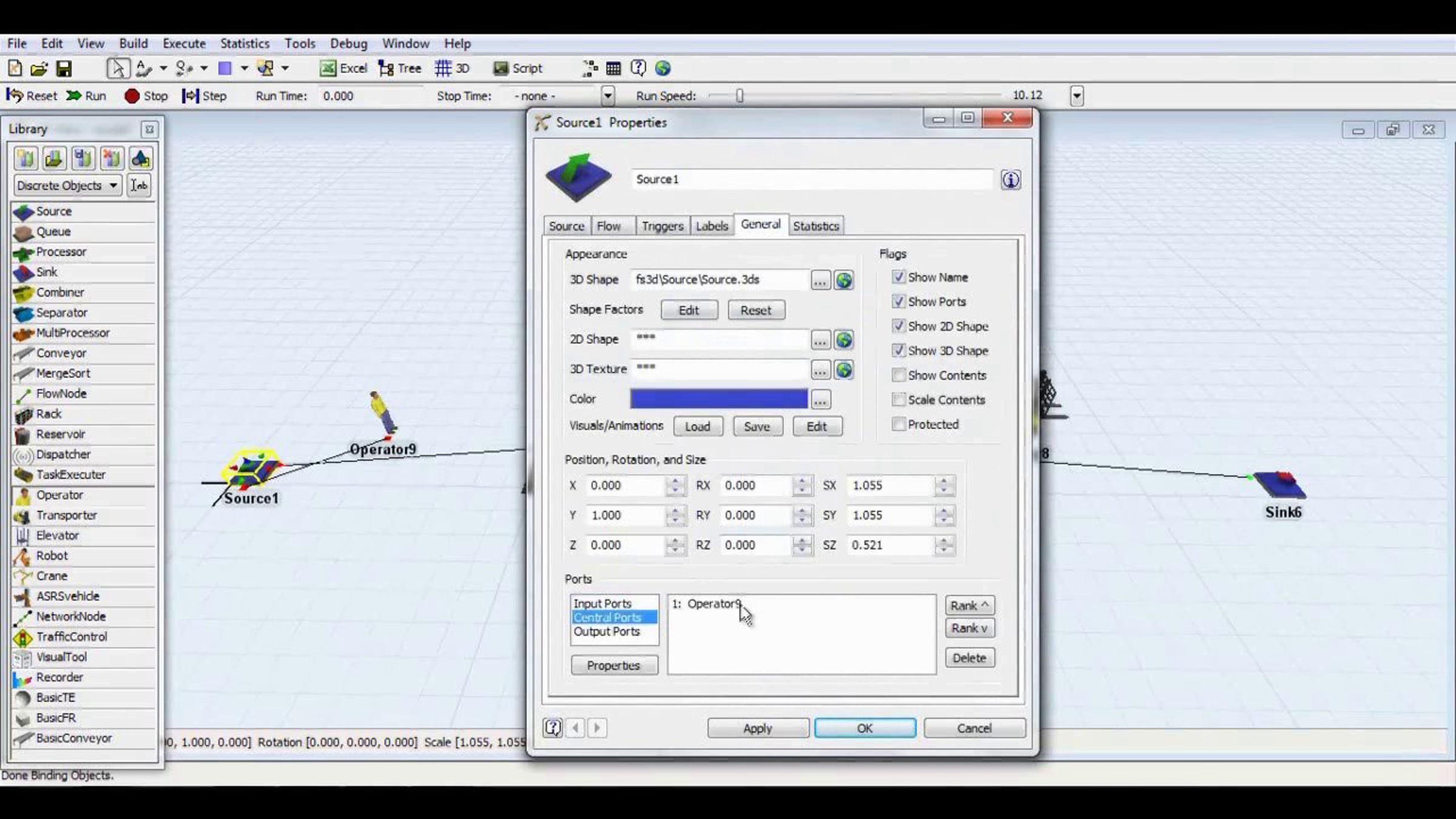Image resolution: width=1456 pixels, height=819 pixels.
Task: Select Output Ports in the list
Action: 607,632
